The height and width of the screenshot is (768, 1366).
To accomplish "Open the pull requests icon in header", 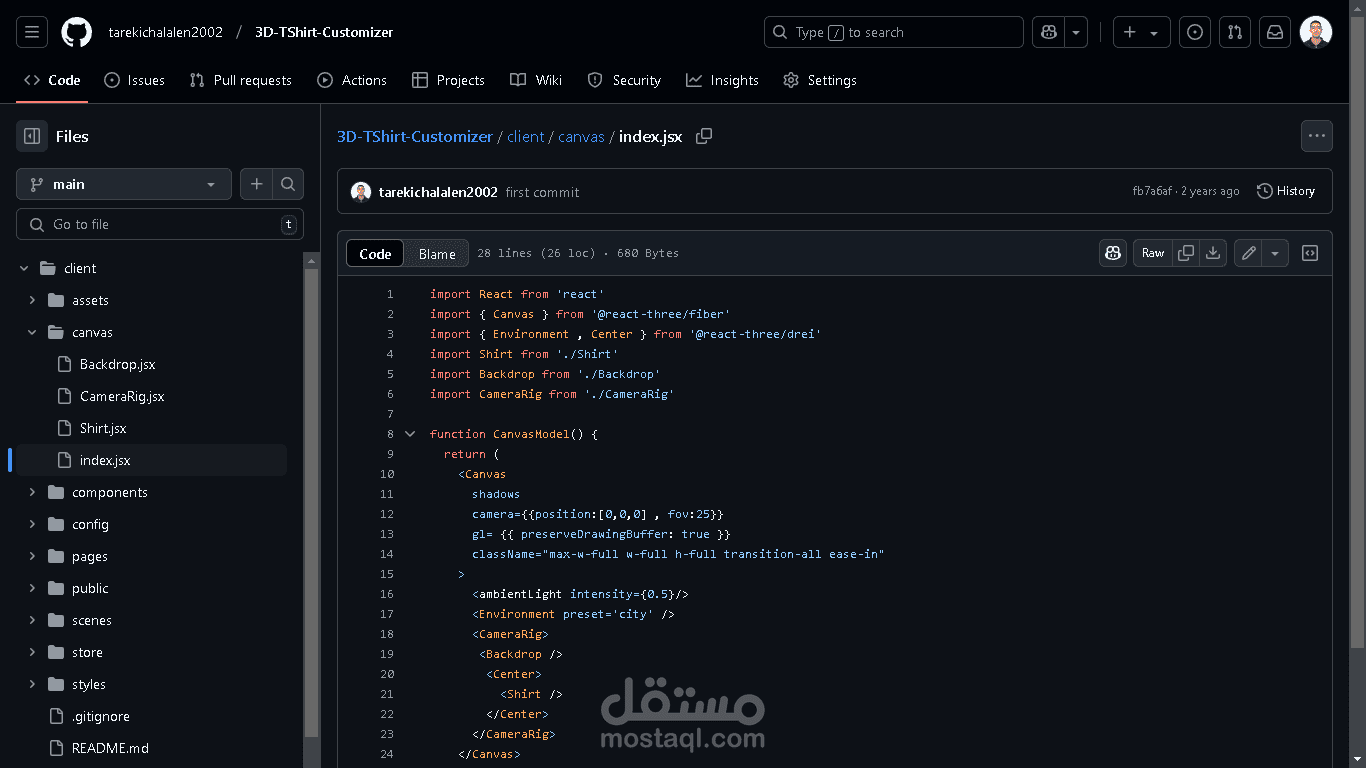I will point(1235,32).
